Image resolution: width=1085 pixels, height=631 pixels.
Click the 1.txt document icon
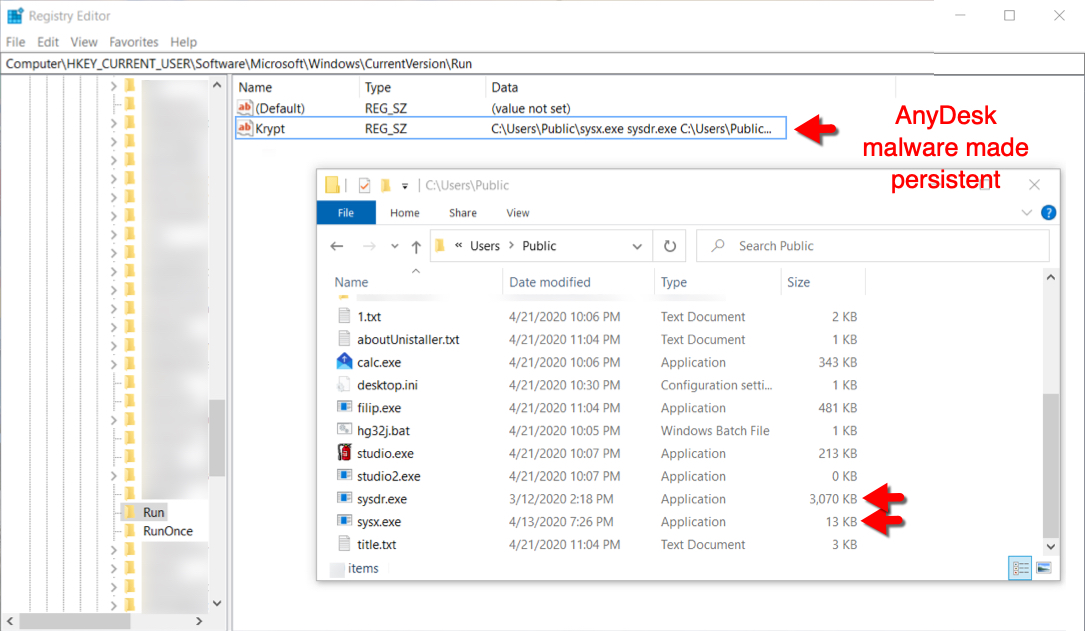click(x=344, y=316)
